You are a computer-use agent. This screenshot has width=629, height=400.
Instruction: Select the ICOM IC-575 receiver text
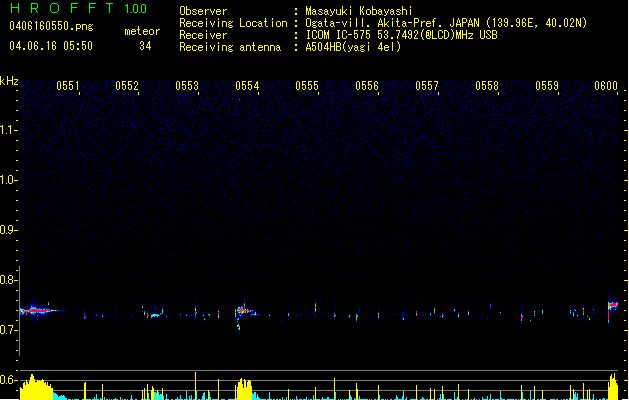401,35
